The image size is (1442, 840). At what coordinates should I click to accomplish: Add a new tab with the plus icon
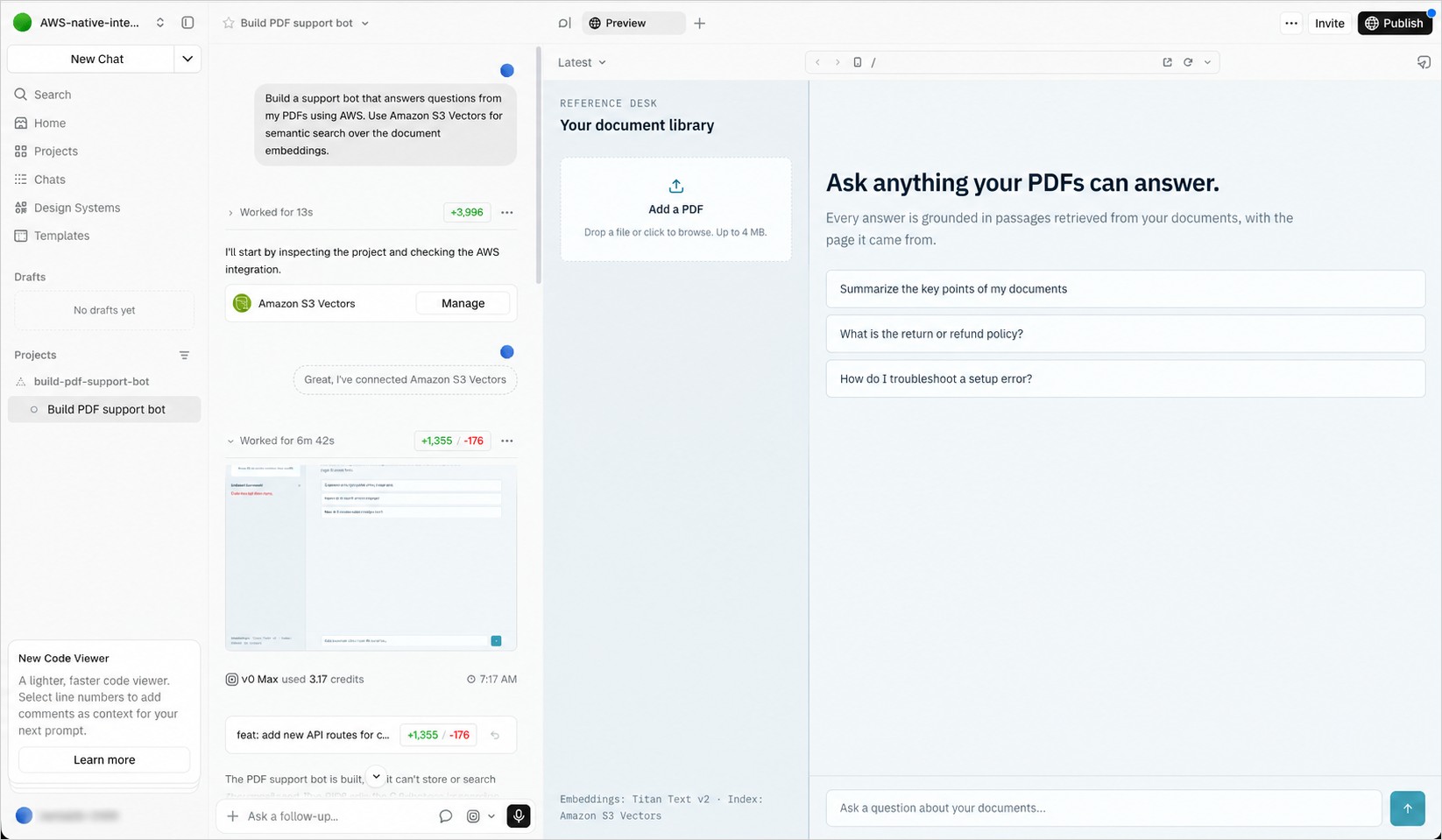699,23
